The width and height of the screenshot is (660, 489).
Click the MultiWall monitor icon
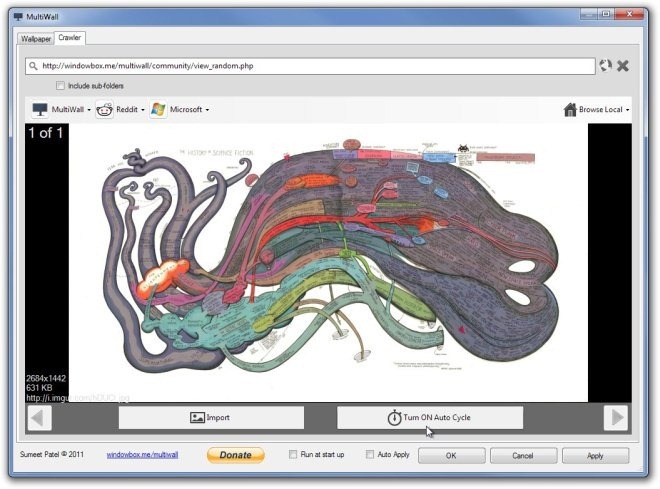pos(40,110)
